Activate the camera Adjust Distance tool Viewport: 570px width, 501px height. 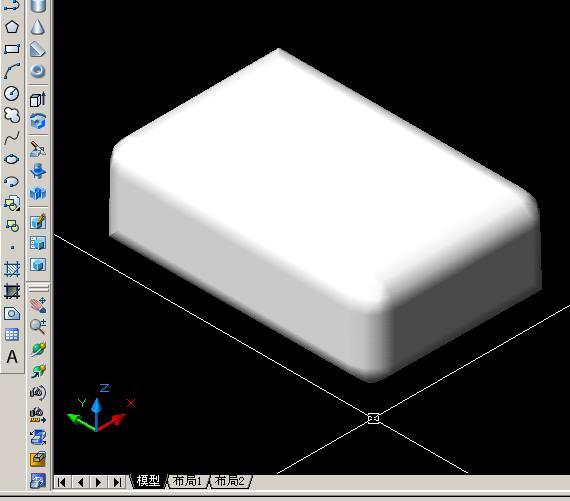(38, 415)
